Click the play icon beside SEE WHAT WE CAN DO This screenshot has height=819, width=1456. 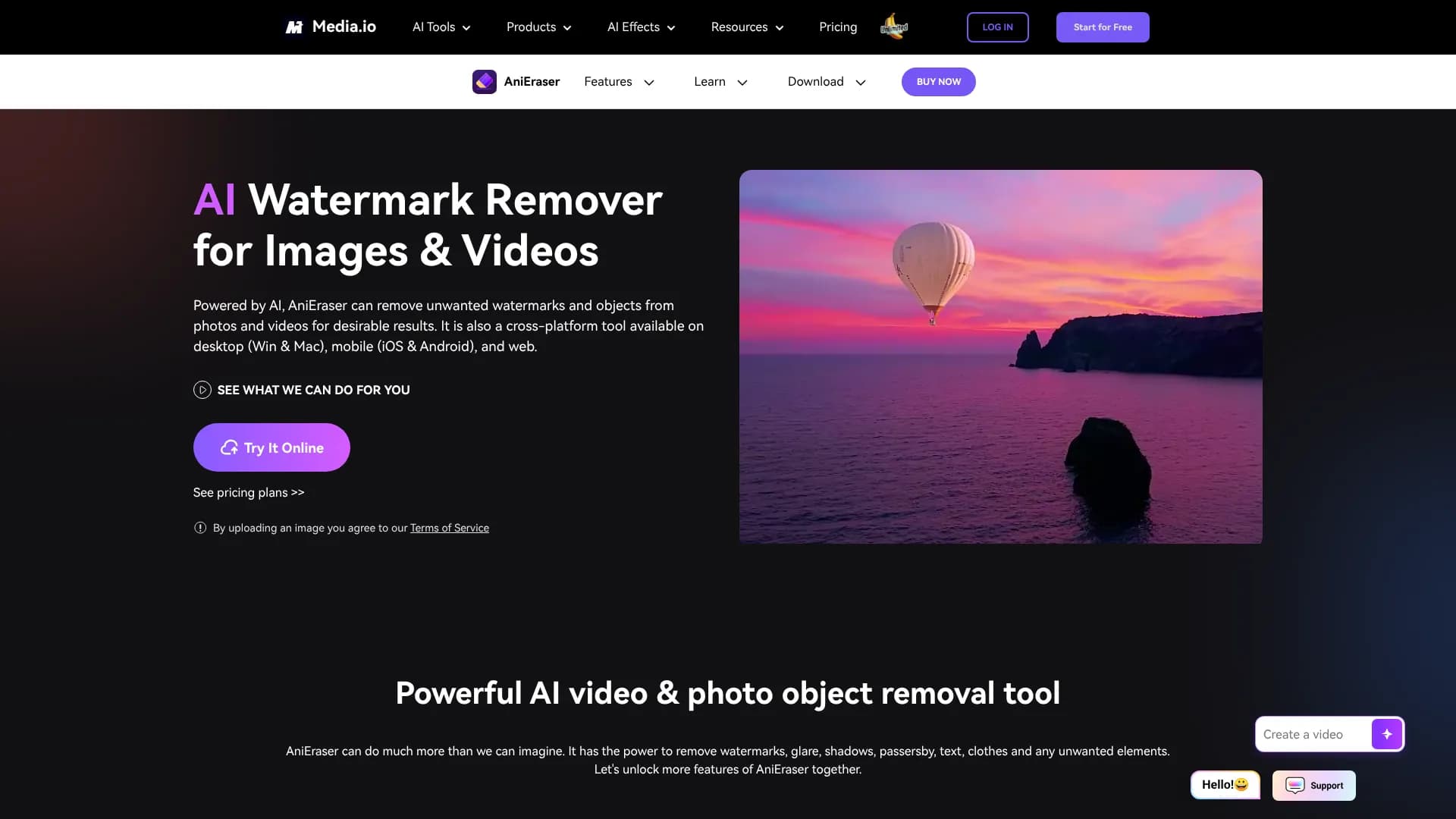pyautogui.click(x=202, y=390)
